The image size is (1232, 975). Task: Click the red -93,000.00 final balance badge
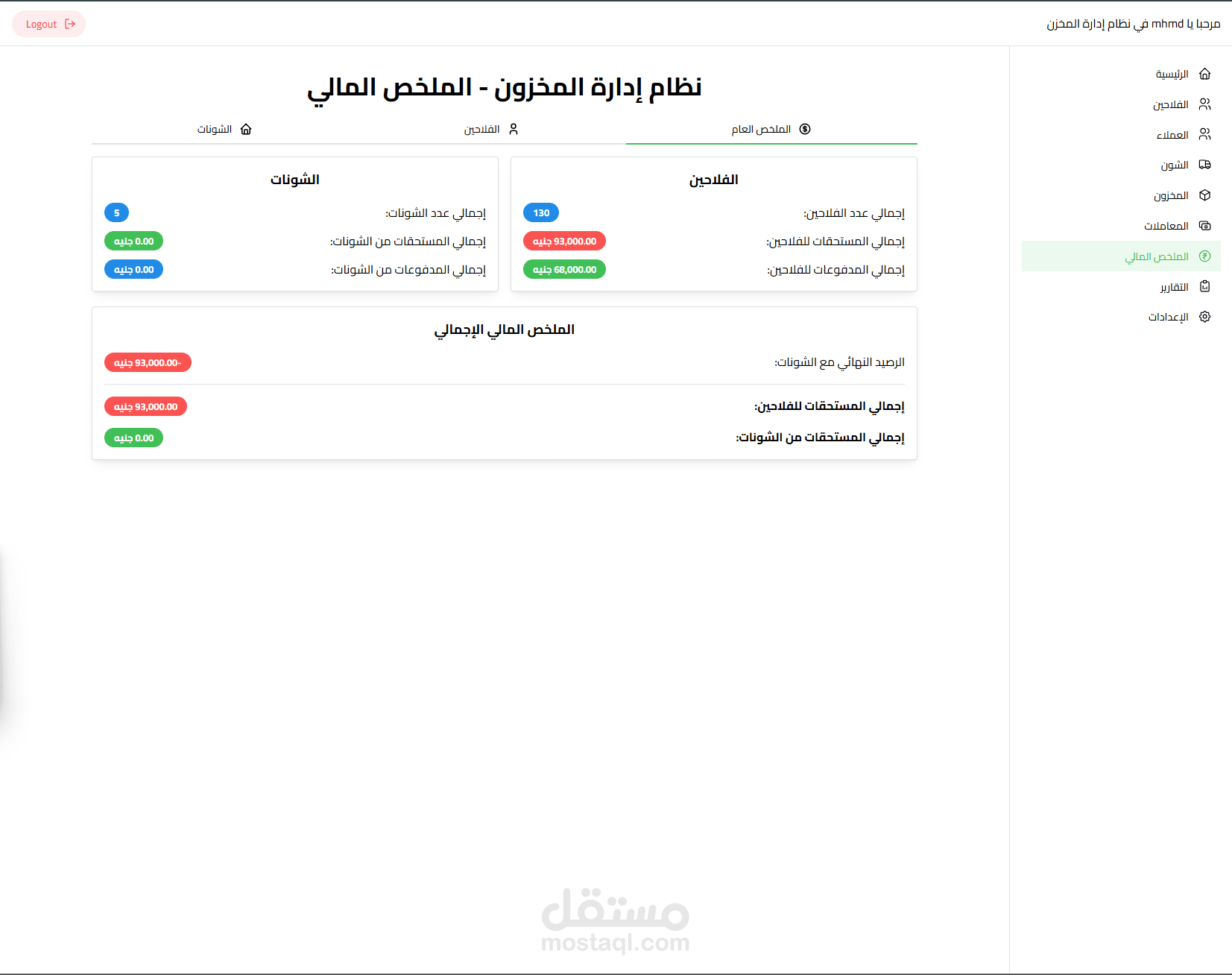click(x=148, y=362)
